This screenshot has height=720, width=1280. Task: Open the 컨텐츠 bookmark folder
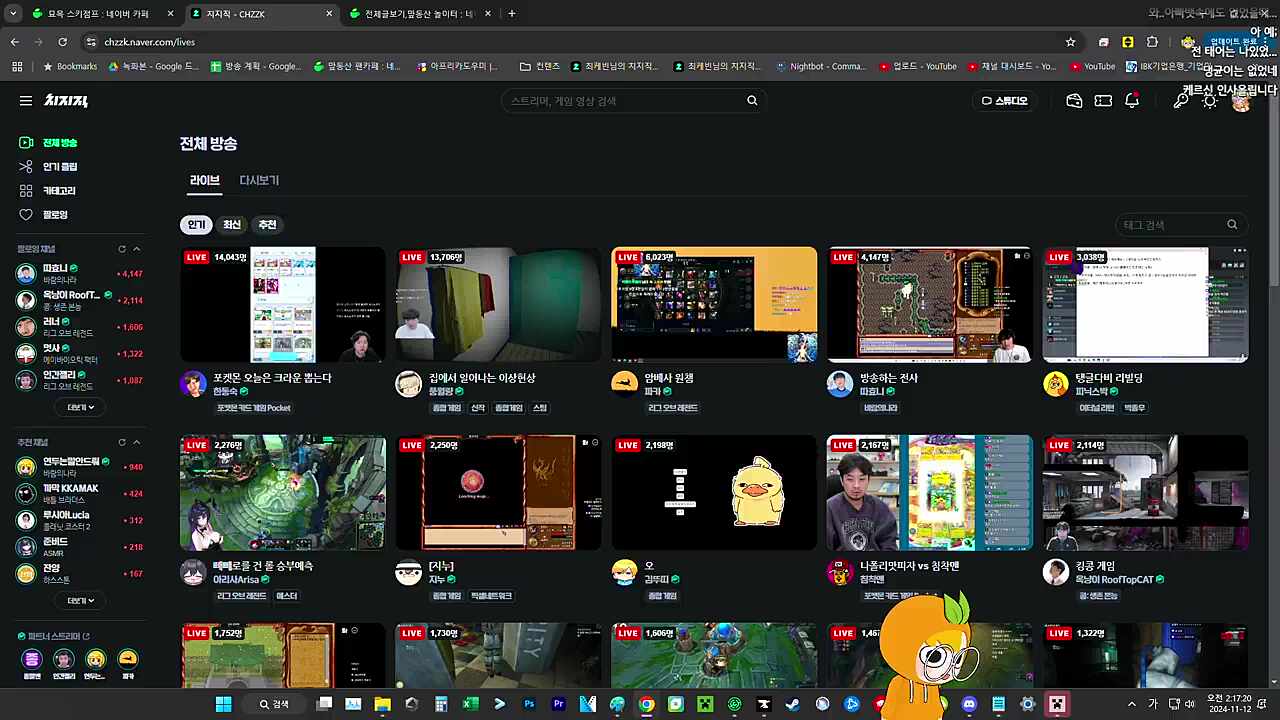[540, 67]
